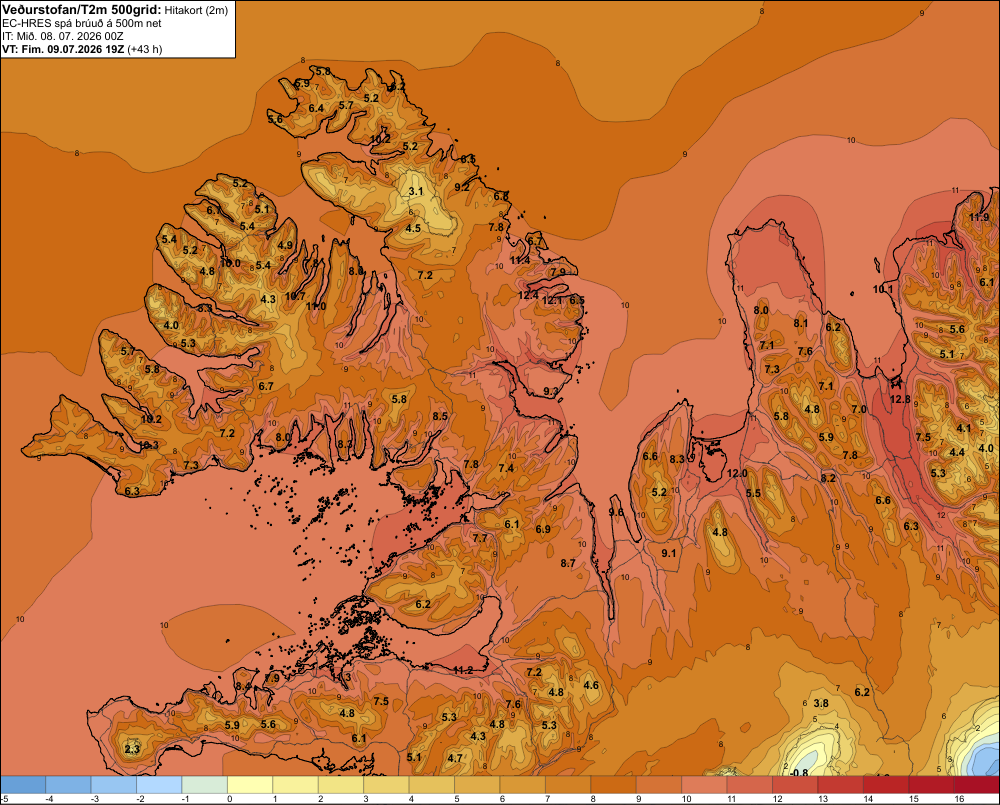Click the 9.6 temperature label
The image size is (1000, 805).
(x=616, y=512)
